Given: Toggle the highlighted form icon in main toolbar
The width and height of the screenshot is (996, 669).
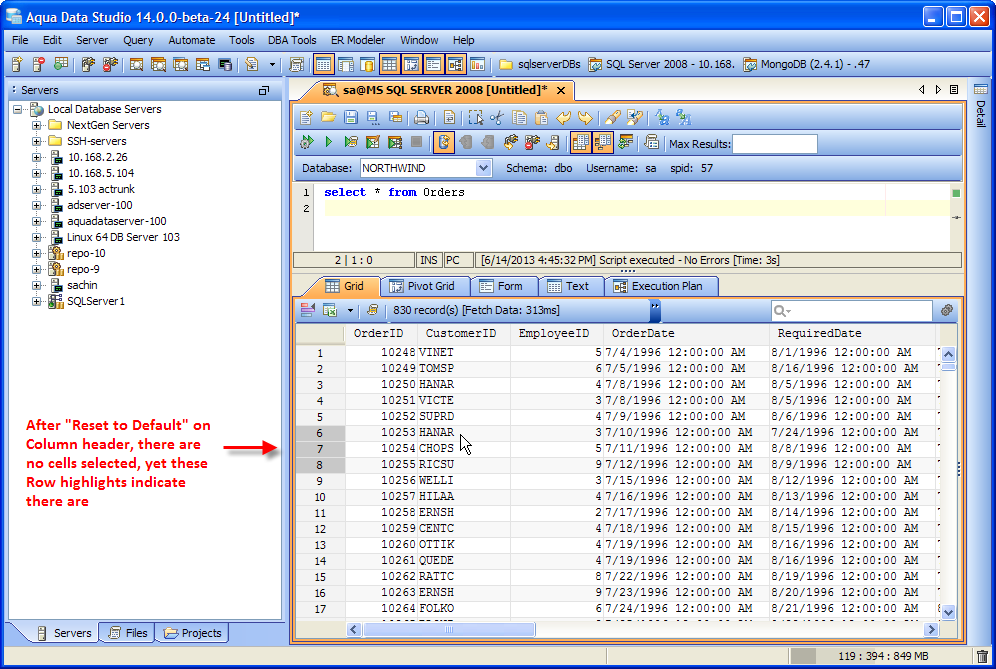Looking at the screenshot, I should coord(434,64).
